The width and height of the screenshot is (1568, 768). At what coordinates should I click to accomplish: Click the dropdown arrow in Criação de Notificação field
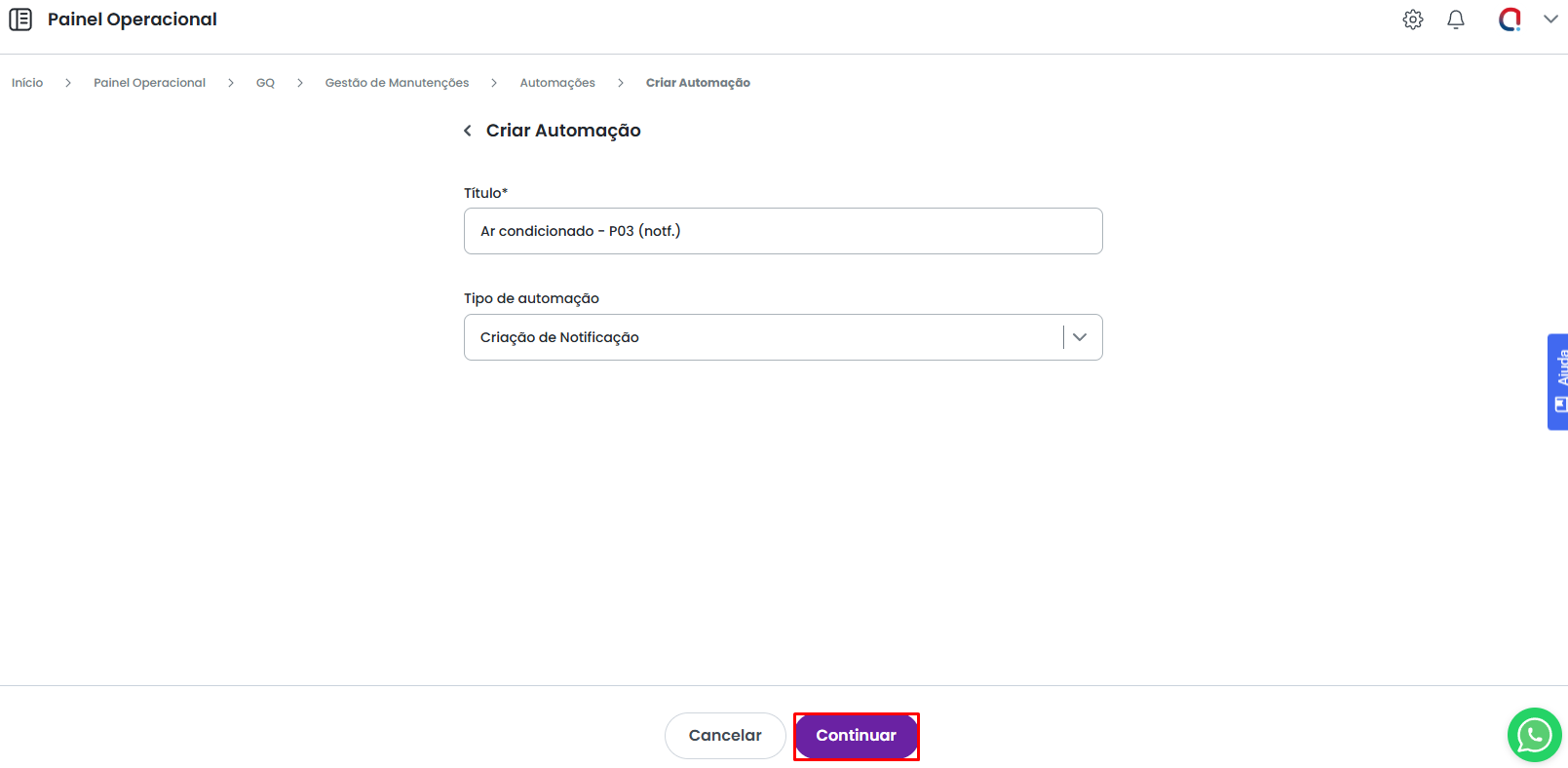pyautogui.click(x=1080, y=337)
